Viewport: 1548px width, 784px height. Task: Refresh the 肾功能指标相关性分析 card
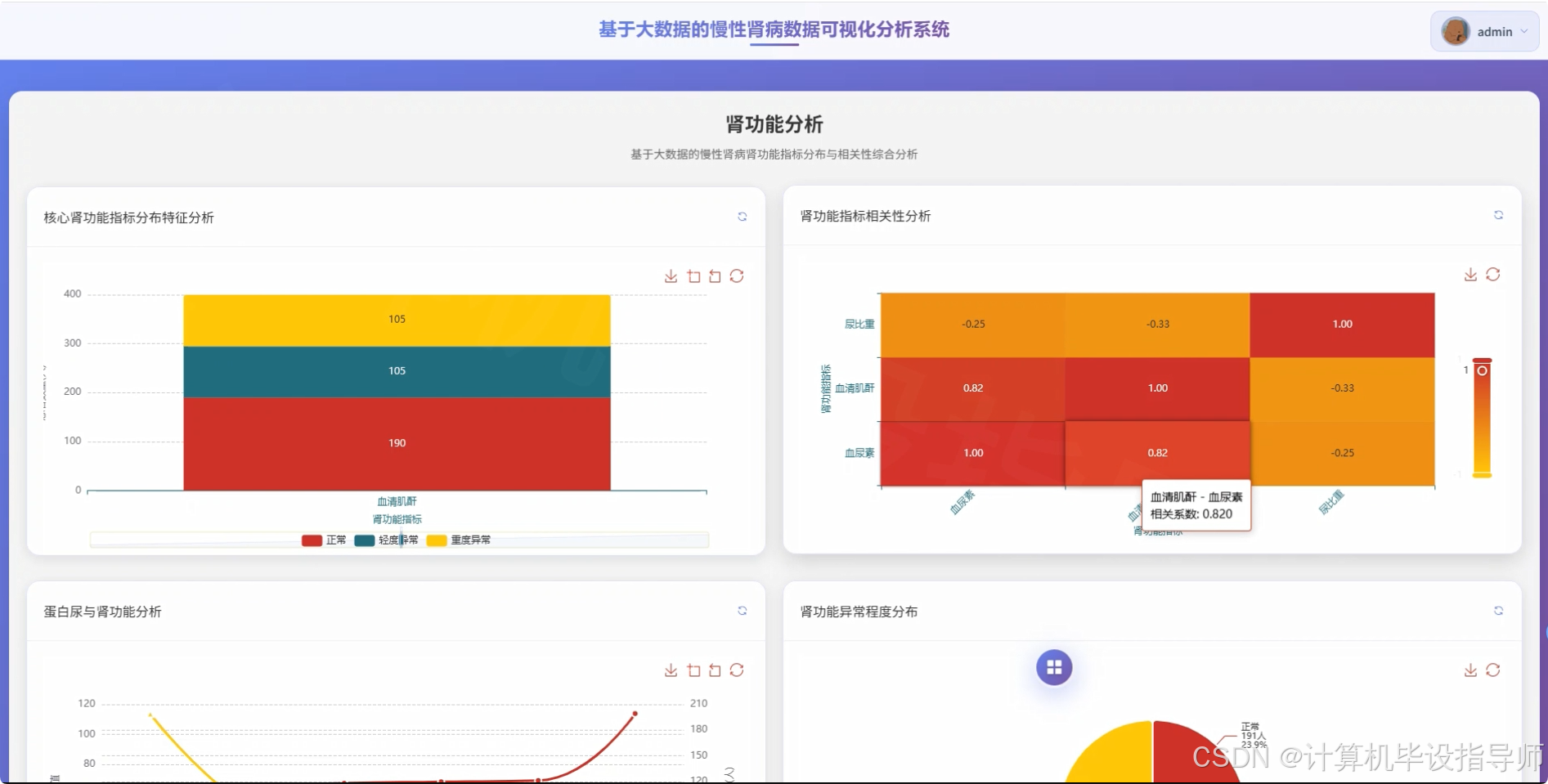1499,215
